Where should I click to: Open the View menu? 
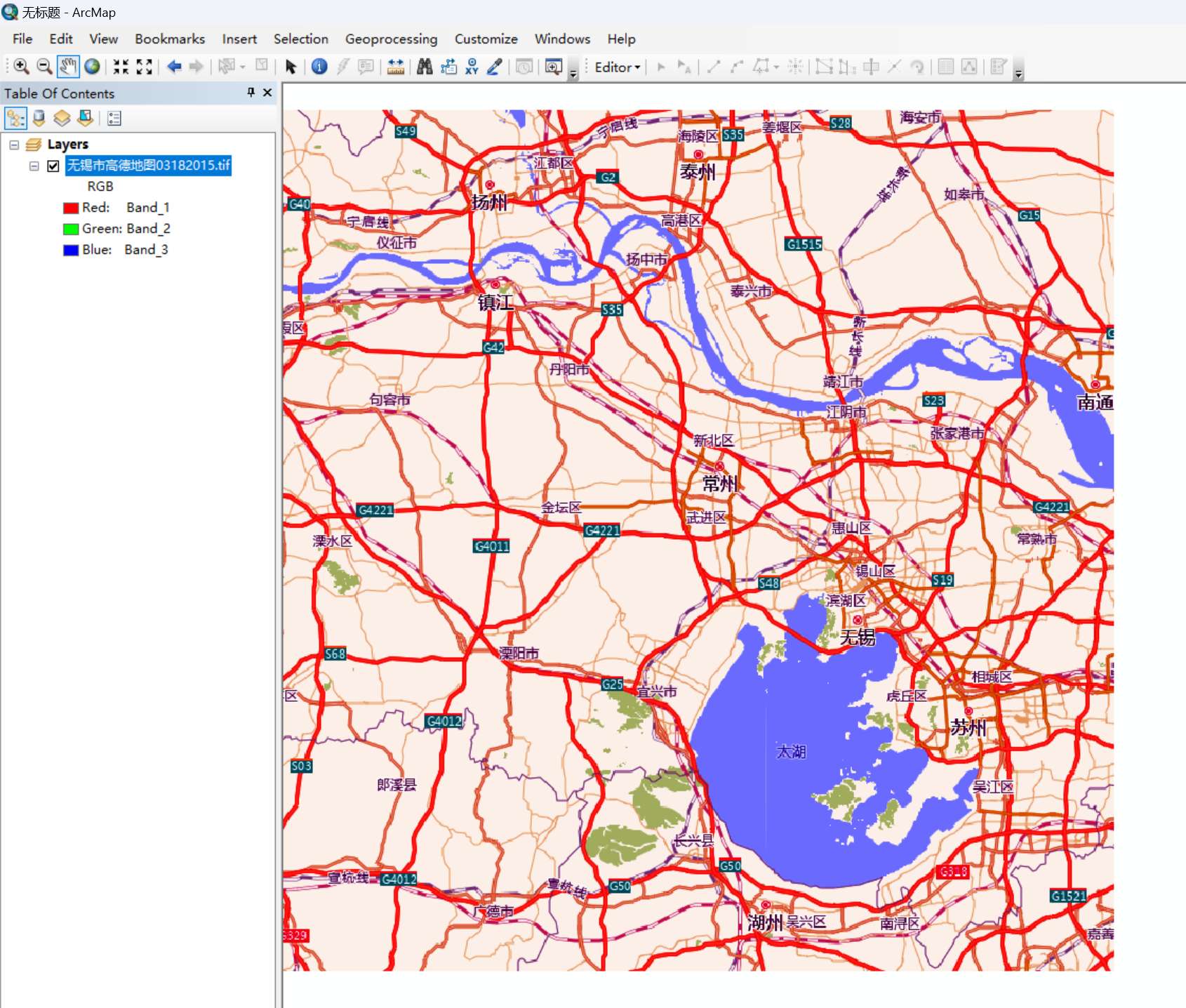103,39
